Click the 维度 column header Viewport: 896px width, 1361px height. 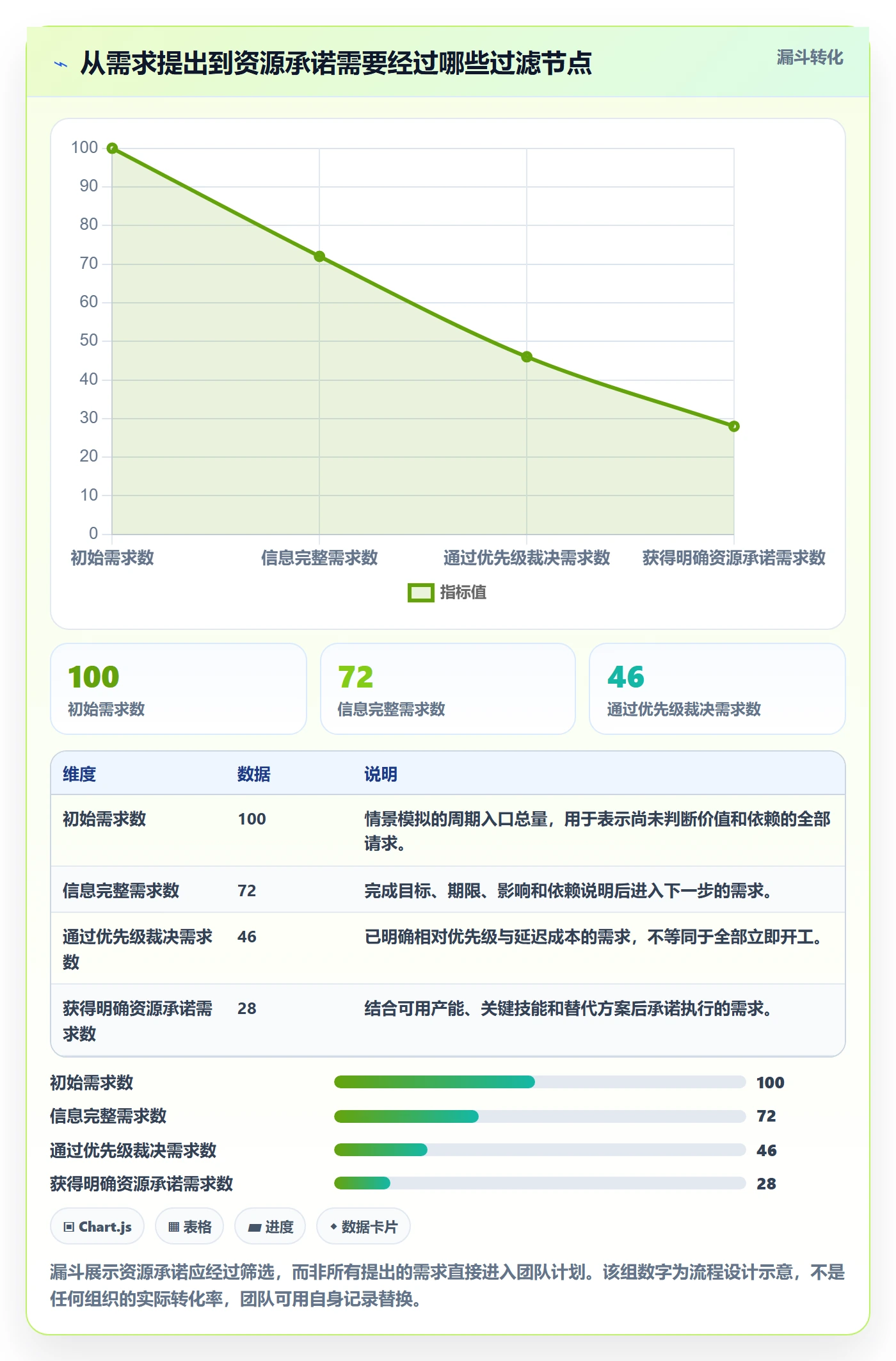(79, 774)
